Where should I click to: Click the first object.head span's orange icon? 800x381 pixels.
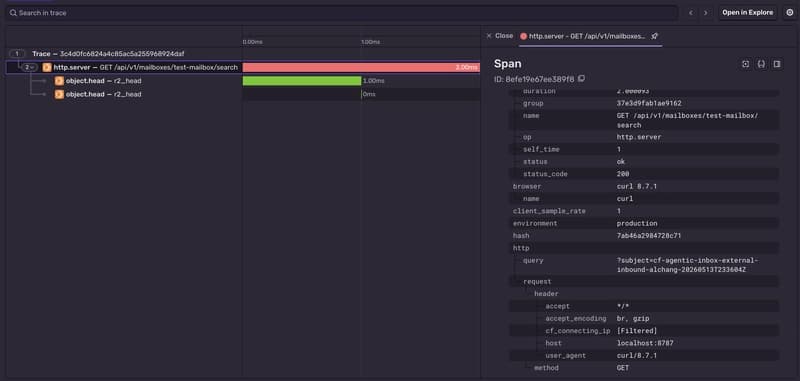pos(59,81)
